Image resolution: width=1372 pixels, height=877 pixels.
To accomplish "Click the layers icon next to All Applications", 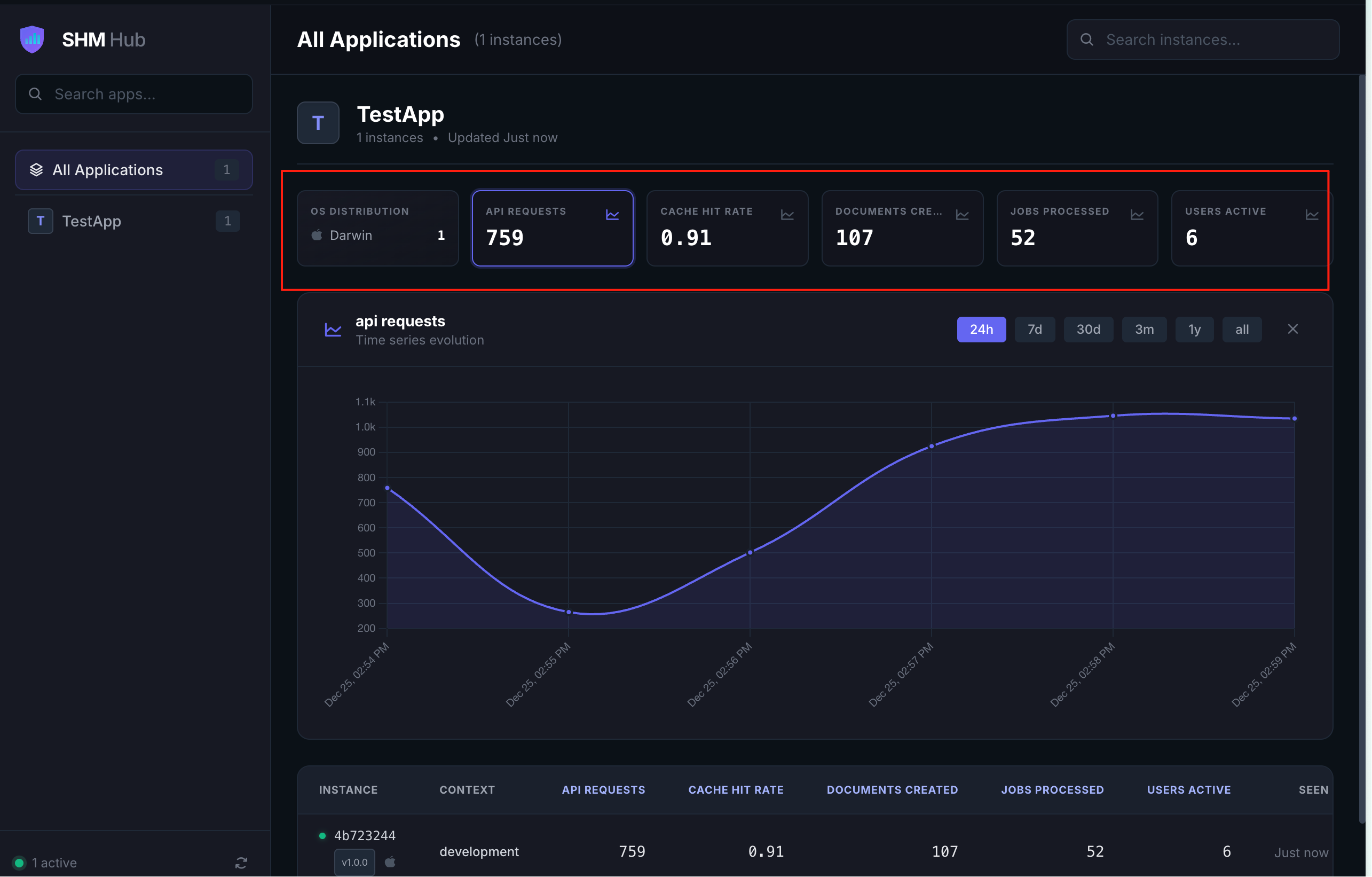I will [x=36, y=170].
